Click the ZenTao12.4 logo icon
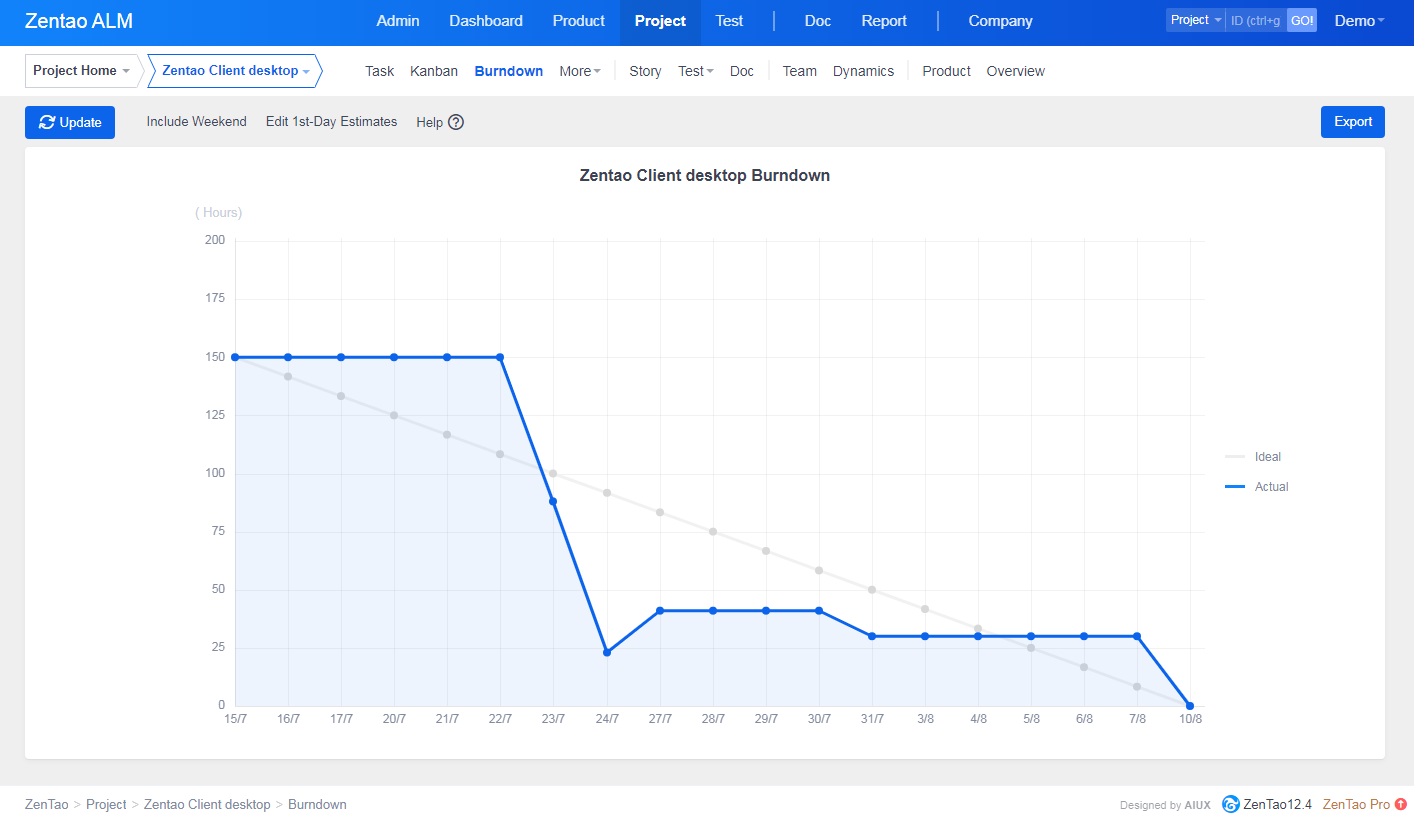Viewport: 1414px width, 817px height. coord(1231,804)
